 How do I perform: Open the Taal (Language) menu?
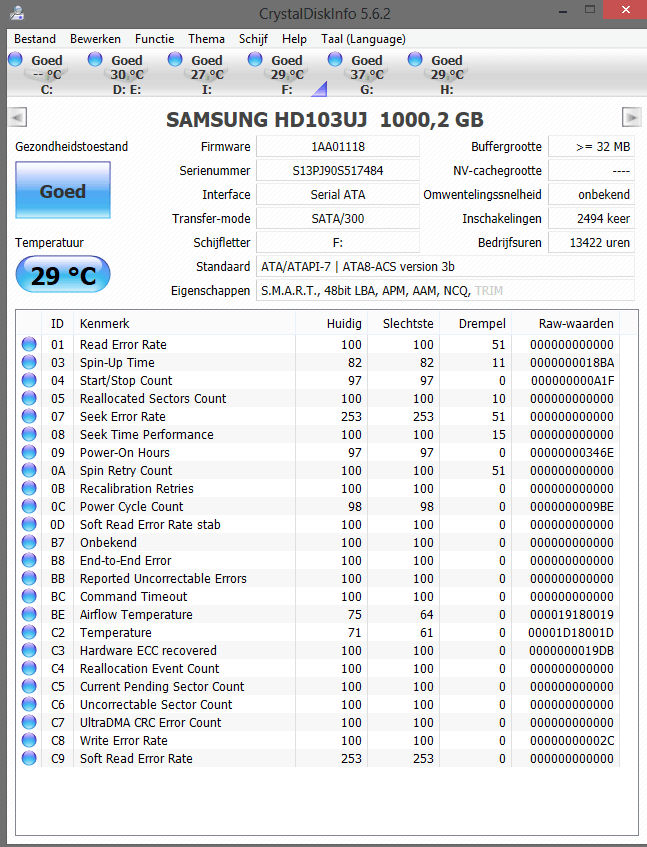363,39
